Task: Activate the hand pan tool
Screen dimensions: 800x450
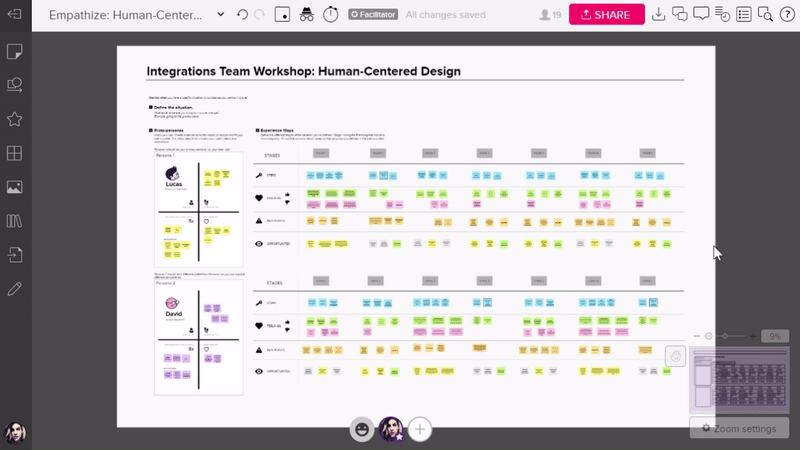Action: (x=676, y=356)
